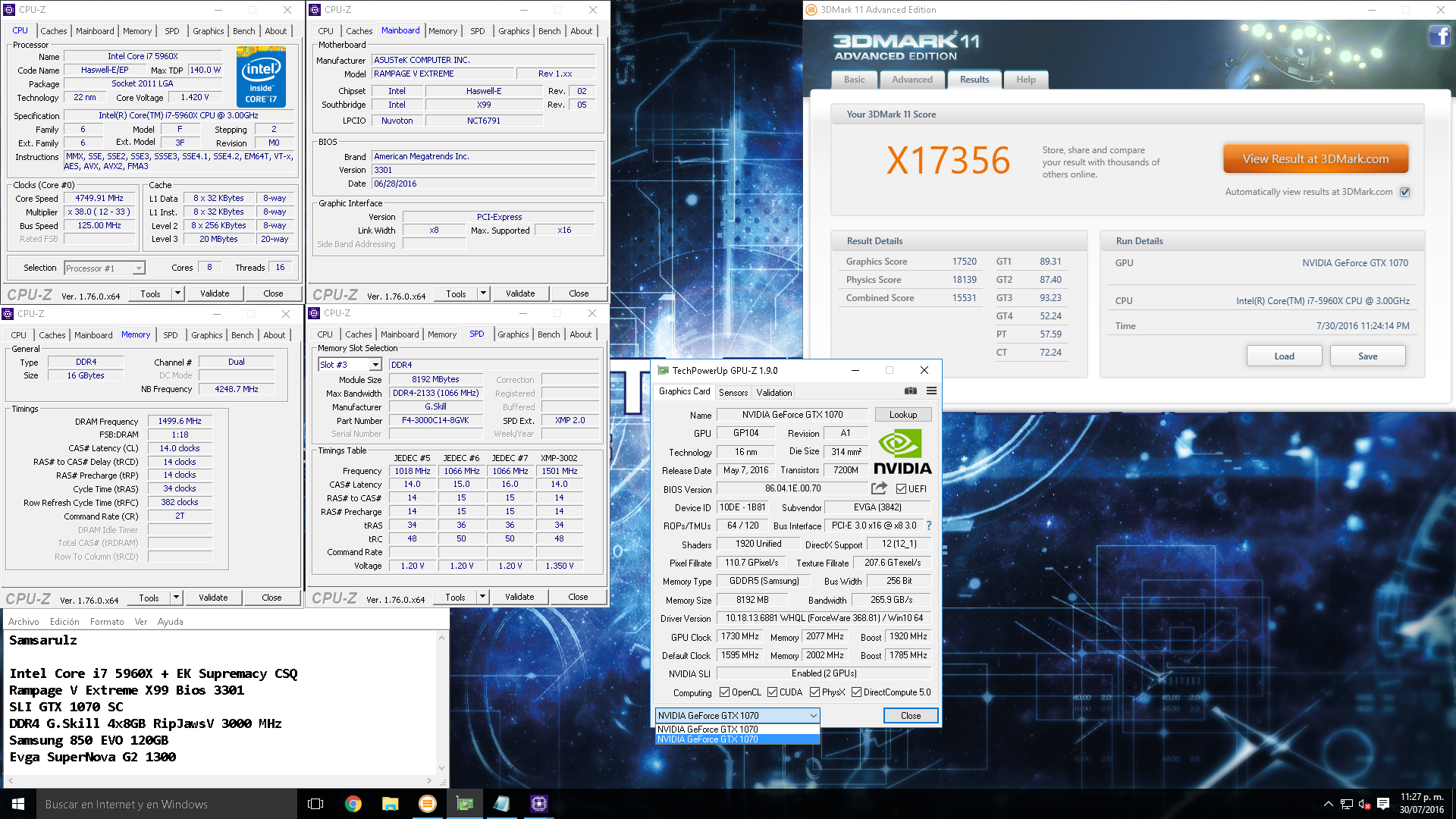The width and height of the screenshot is (1456, 819).
Task: Open Graphics tab in CPU-Z Memory window
Action: click(207, 335)
